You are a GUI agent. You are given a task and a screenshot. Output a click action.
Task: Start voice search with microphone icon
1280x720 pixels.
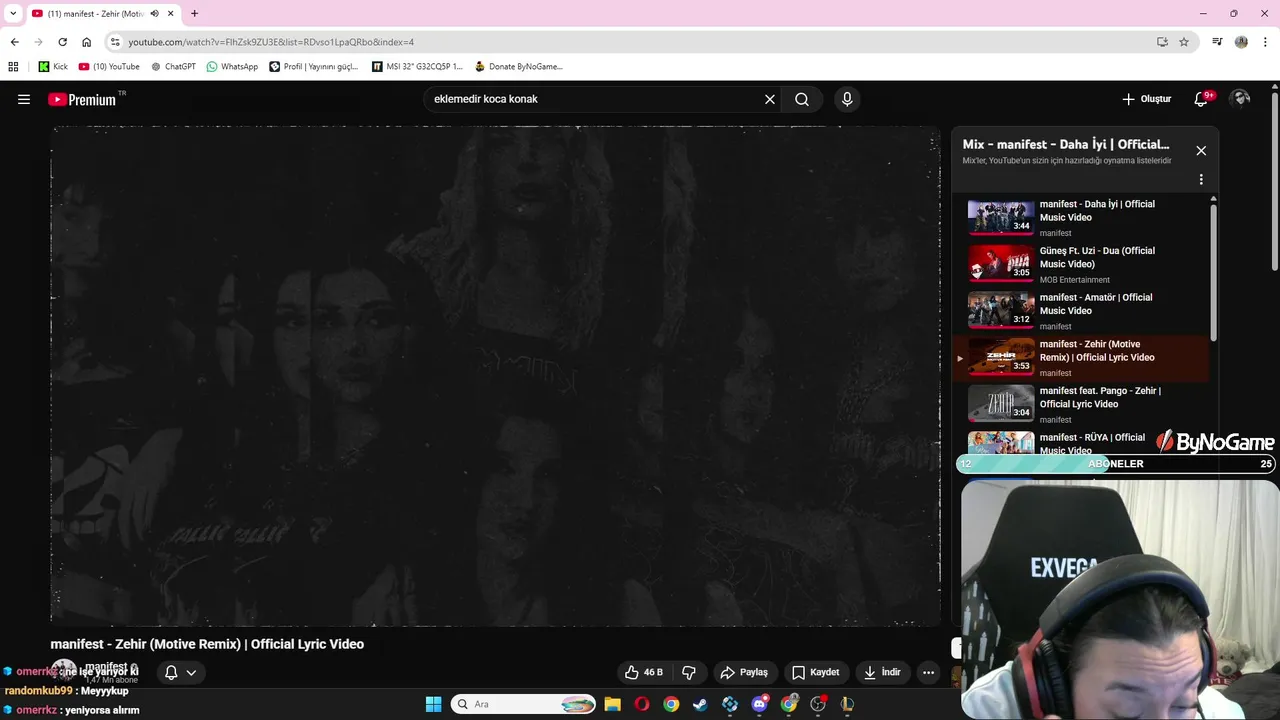point(847,99)
